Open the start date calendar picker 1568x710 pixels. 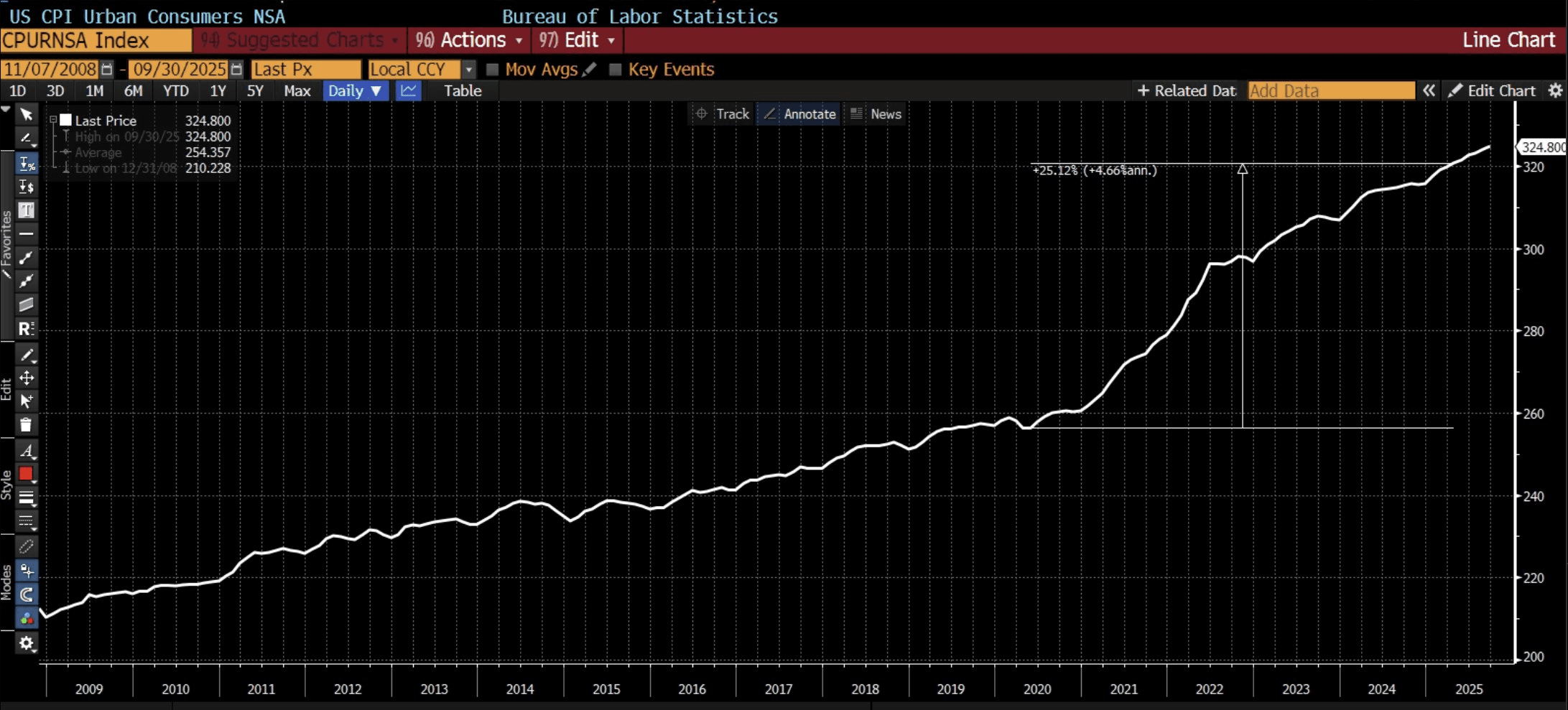tap(107, 69)
